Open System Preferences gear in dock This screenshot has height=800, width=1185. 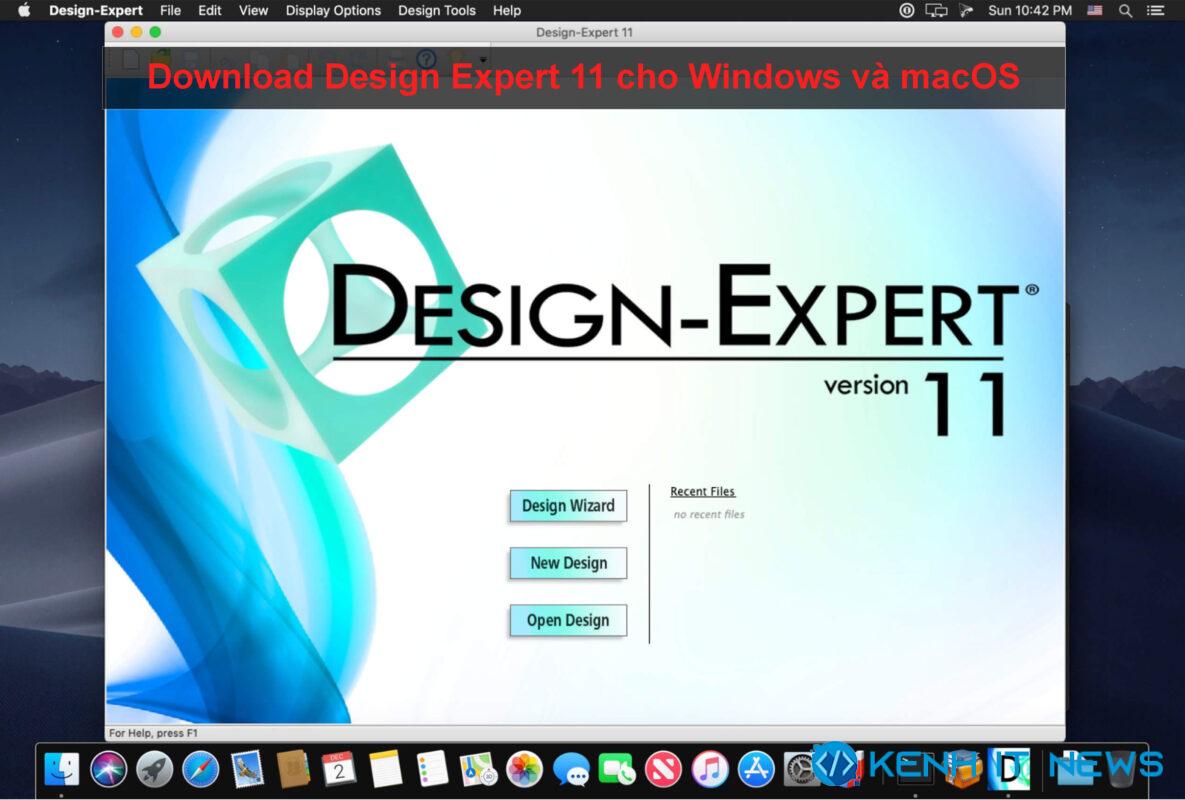click(x=800, y=769)
